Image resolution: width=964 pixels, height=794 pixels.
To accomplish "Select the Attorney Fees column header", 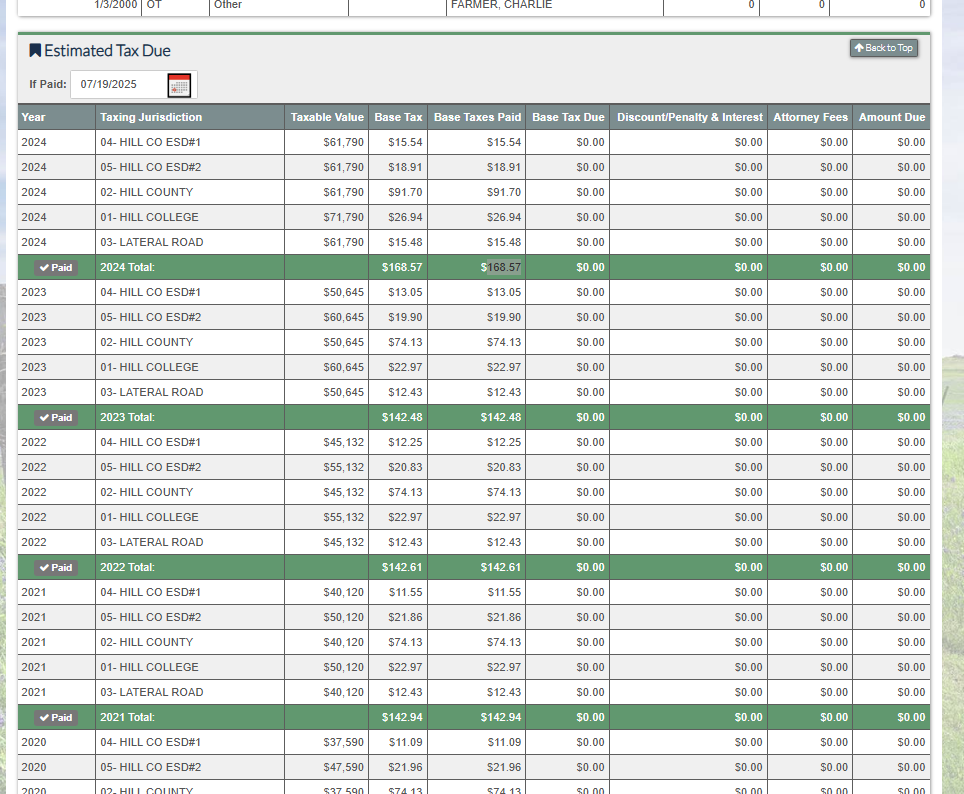I will [x=810, y=118].
